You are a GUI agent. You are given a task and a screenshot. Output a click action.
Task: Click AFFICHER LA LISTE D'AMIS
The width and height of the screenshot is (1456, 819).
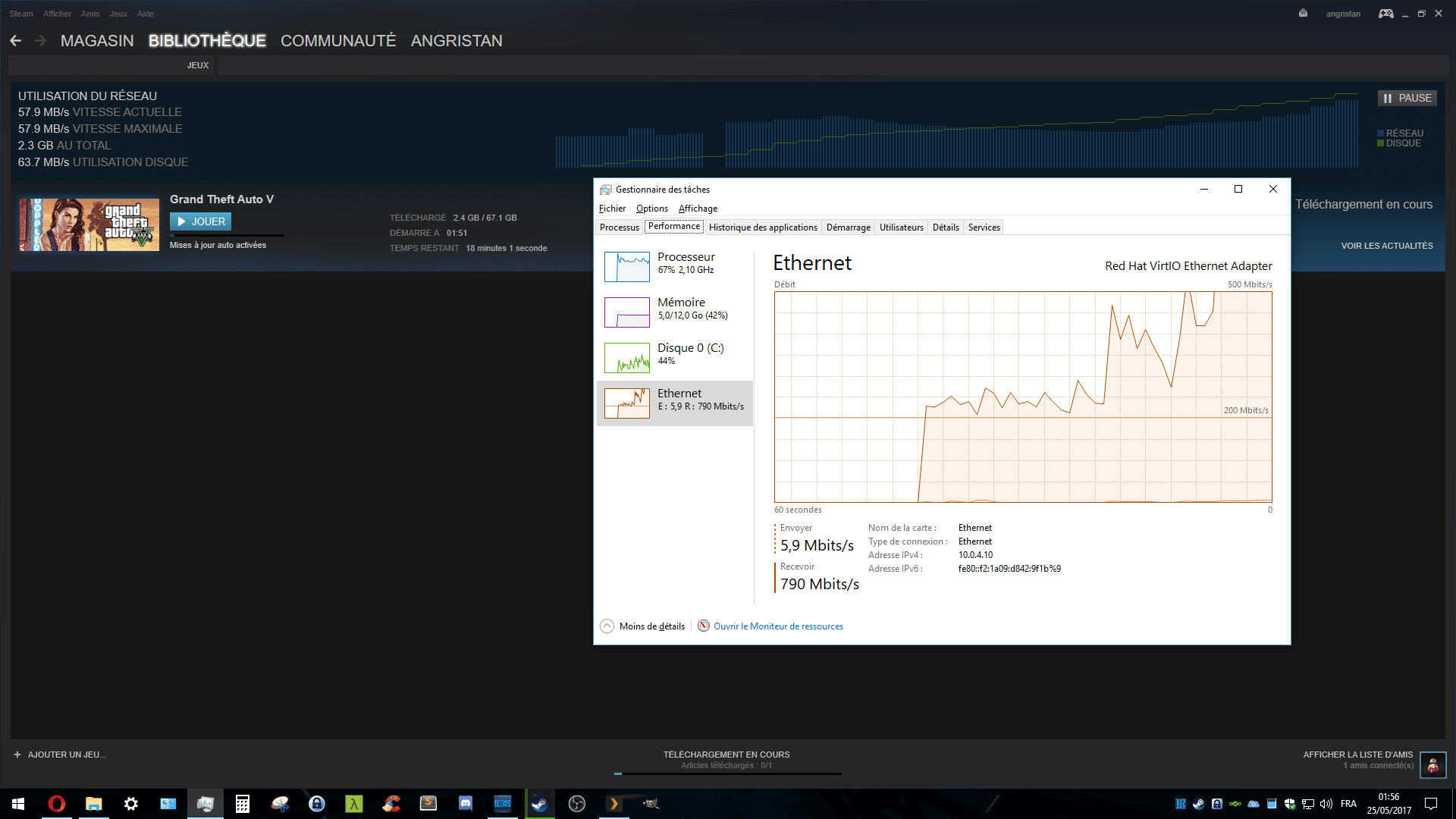(1357, 755)
